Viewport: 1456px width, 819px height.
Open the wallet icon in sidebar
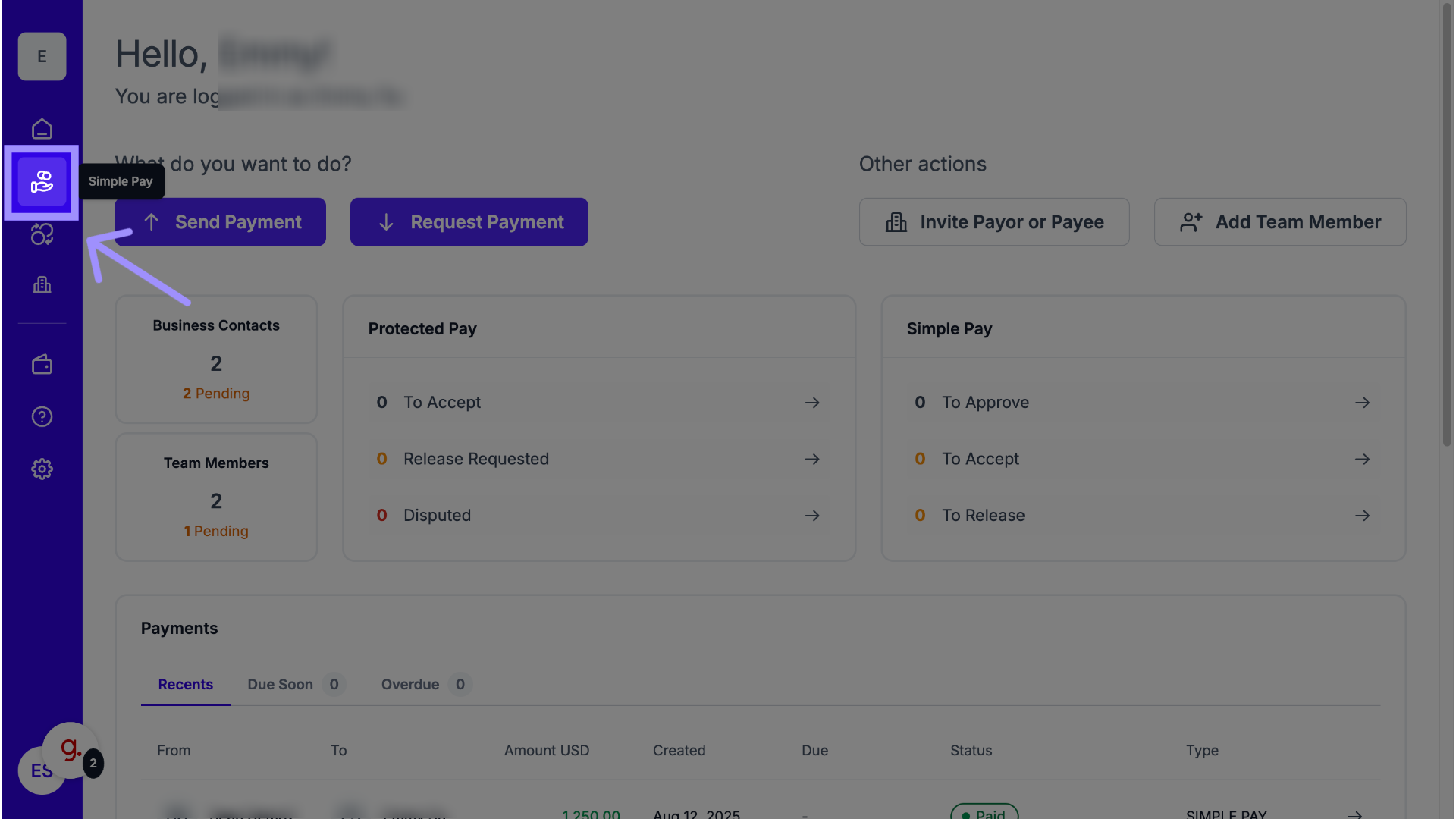click(42, 365)
